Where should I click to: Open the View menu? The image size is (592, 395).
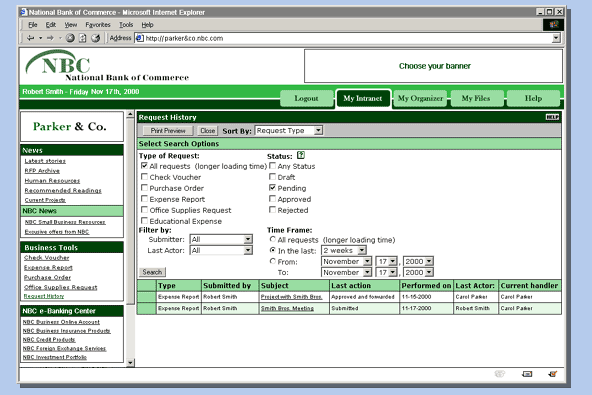coord(71,25)
